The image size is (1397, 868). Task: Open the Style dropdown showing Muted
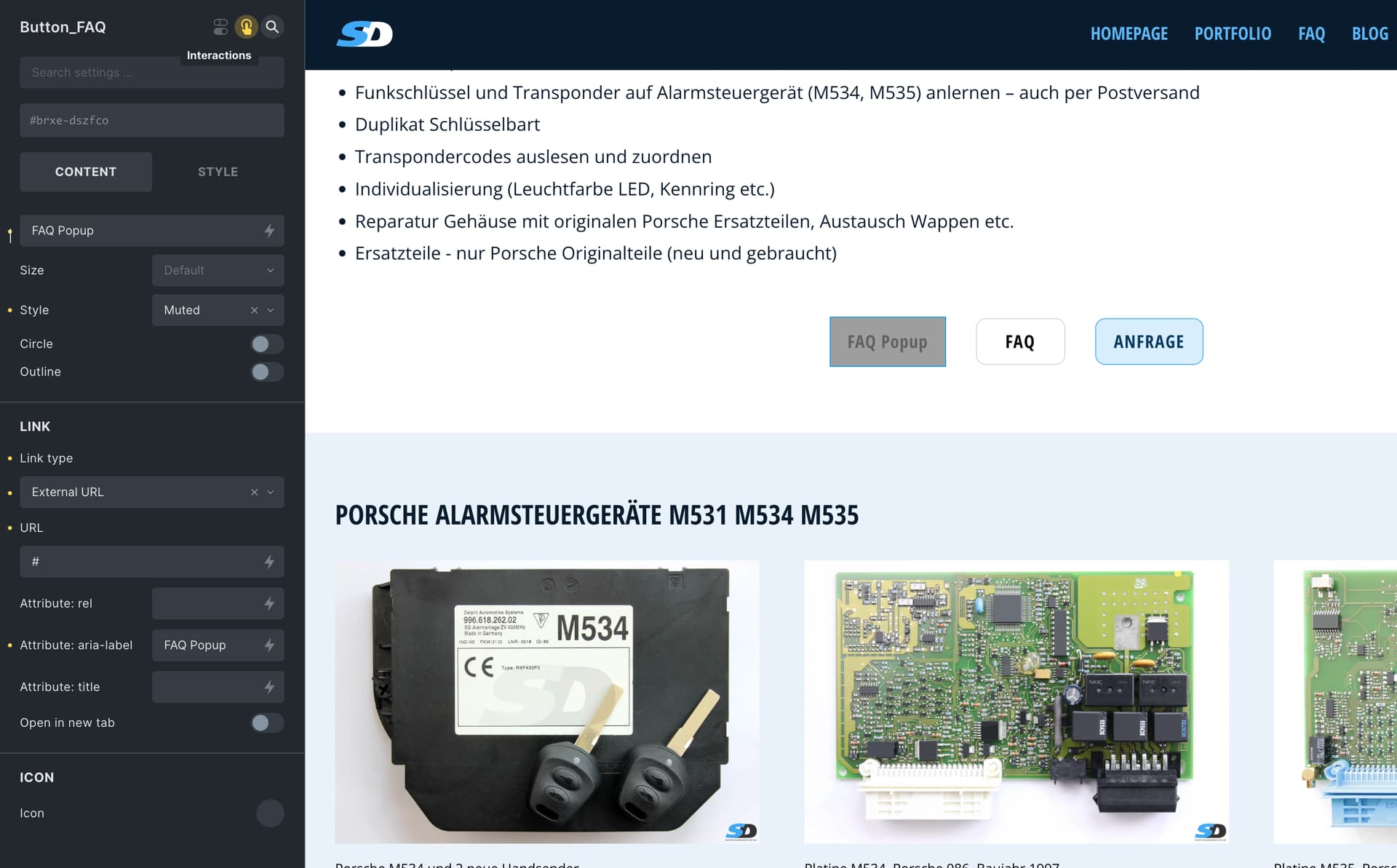click(218, 310)
